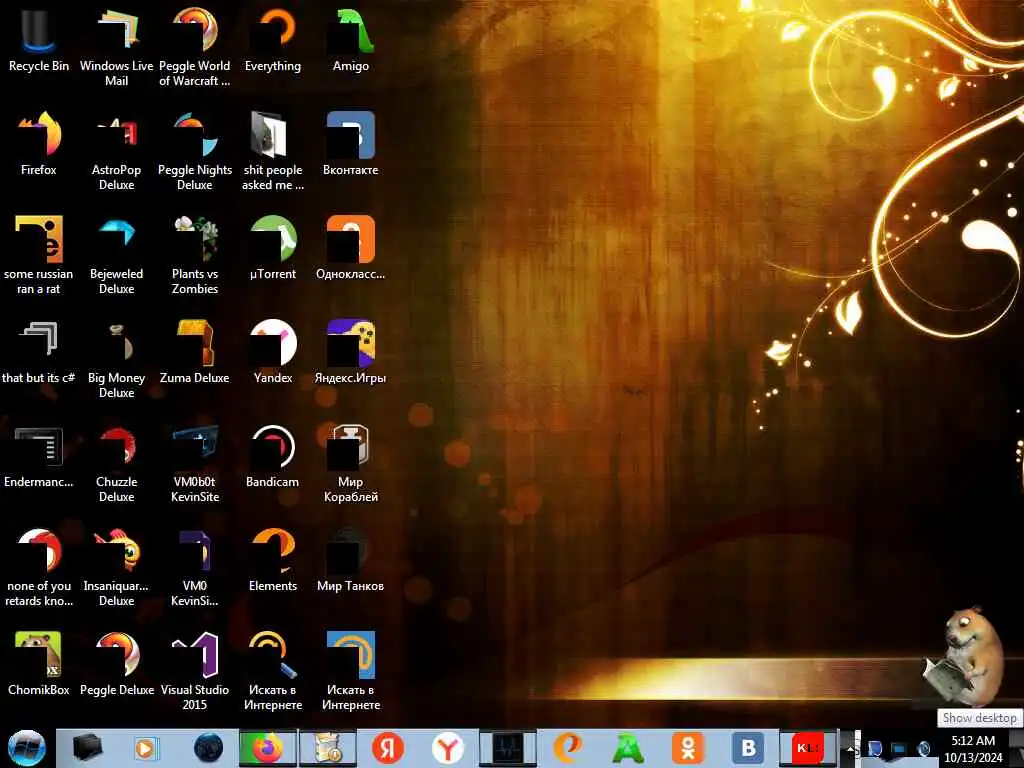This screenshot has width=1024, height=768.
Task: Click the Show desktop button
Action: pos(1019,748)
